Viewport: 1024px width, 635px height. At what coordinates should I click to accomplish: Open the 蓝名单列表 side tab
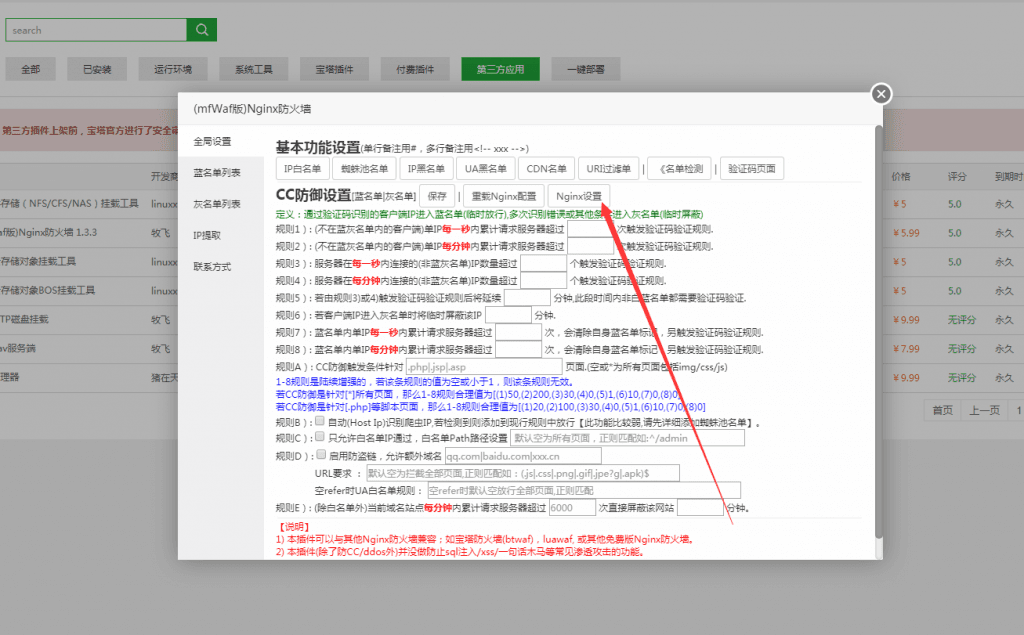tap(217, 173)
